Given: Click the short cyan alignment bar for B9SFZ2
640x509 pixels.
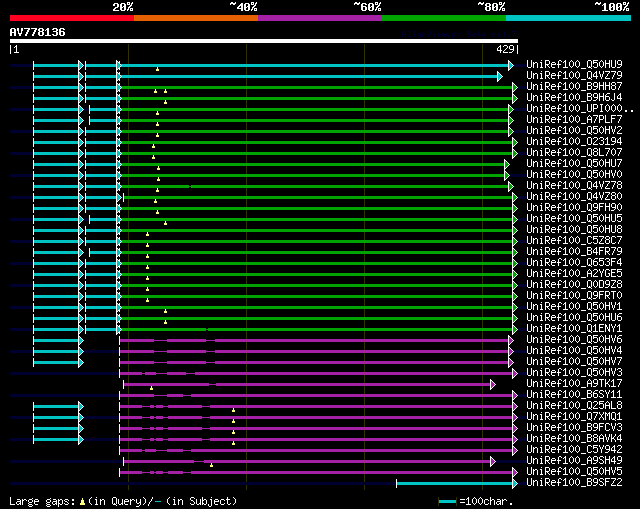Looking at the screenshot, I should 456,484.
